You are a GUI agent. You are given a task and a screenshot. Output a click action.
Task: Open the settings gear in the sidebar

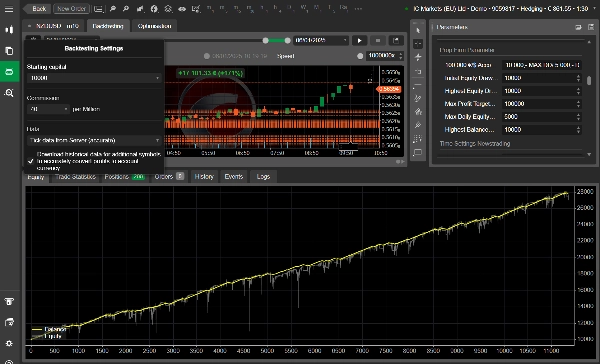pos(9,343)
